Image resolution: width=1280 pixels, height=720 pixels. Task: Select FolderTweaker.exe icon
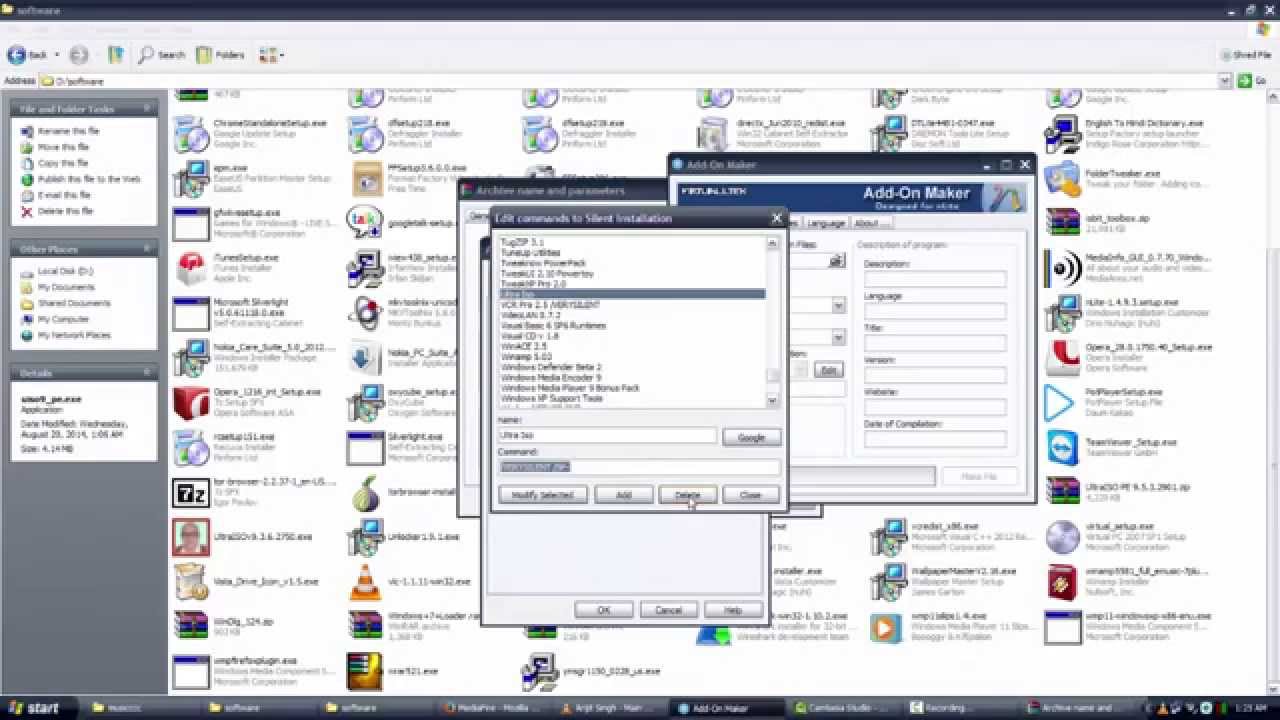pos(1062,179)
